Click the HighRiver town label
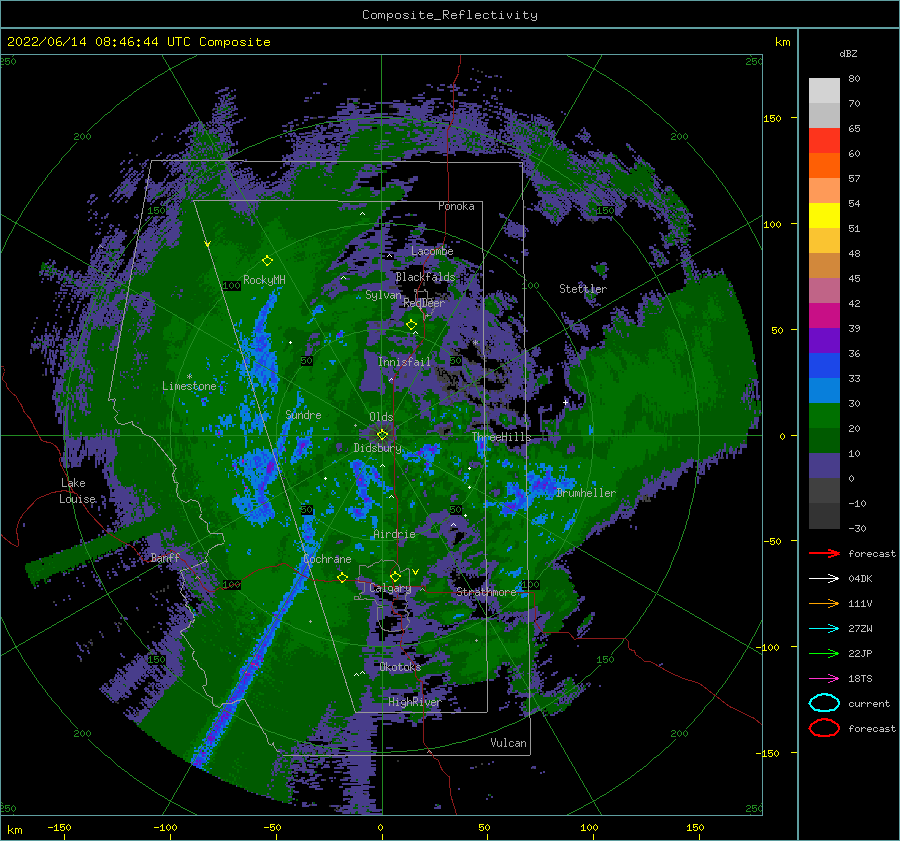Screen dimensions: 900x841 pos(414,702)
